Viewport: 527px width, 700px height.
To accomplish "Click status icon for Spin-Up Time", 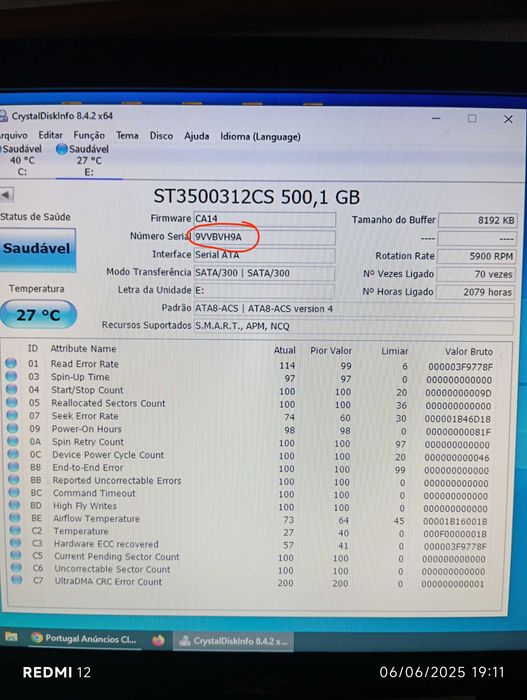I will pyautogui.click(x=12, y=376).
